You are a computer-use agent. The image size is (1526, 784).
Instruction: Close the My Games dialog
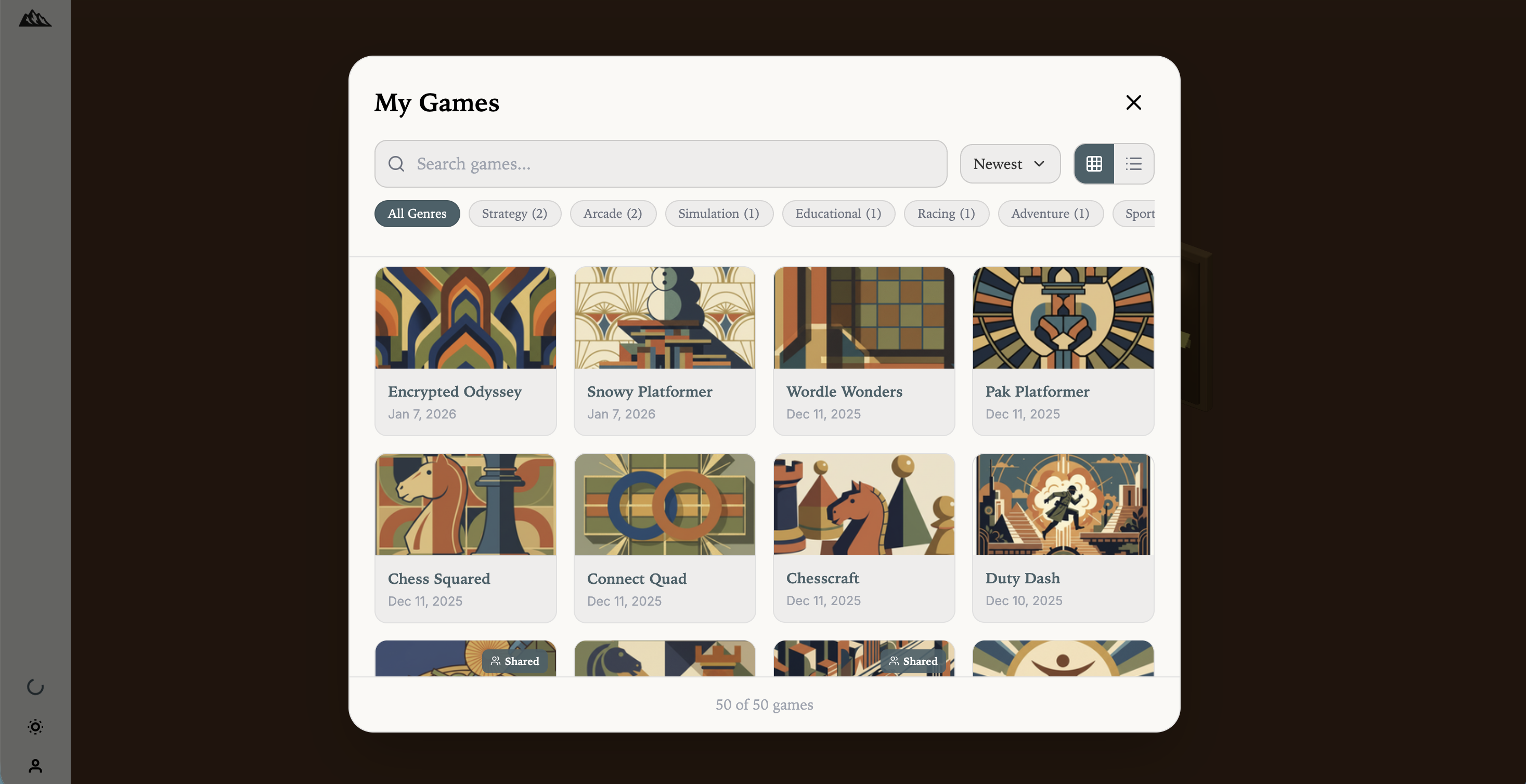click(1133, 102)
